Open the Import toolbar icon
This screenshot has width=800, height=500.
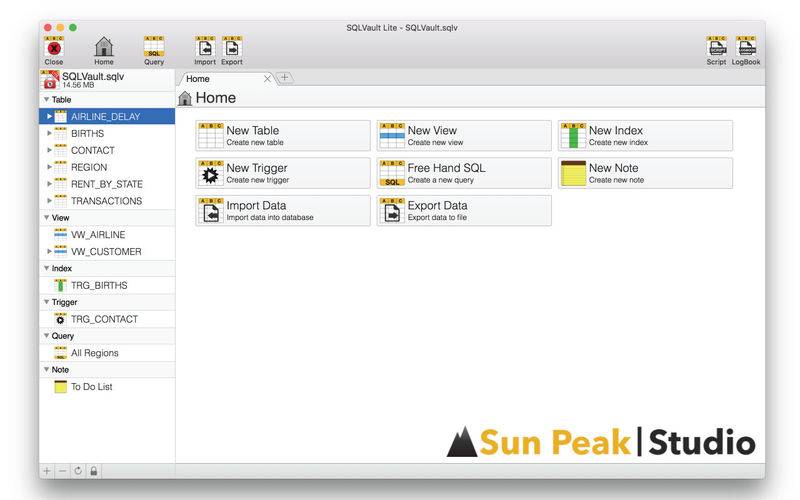tap(204, 48)
